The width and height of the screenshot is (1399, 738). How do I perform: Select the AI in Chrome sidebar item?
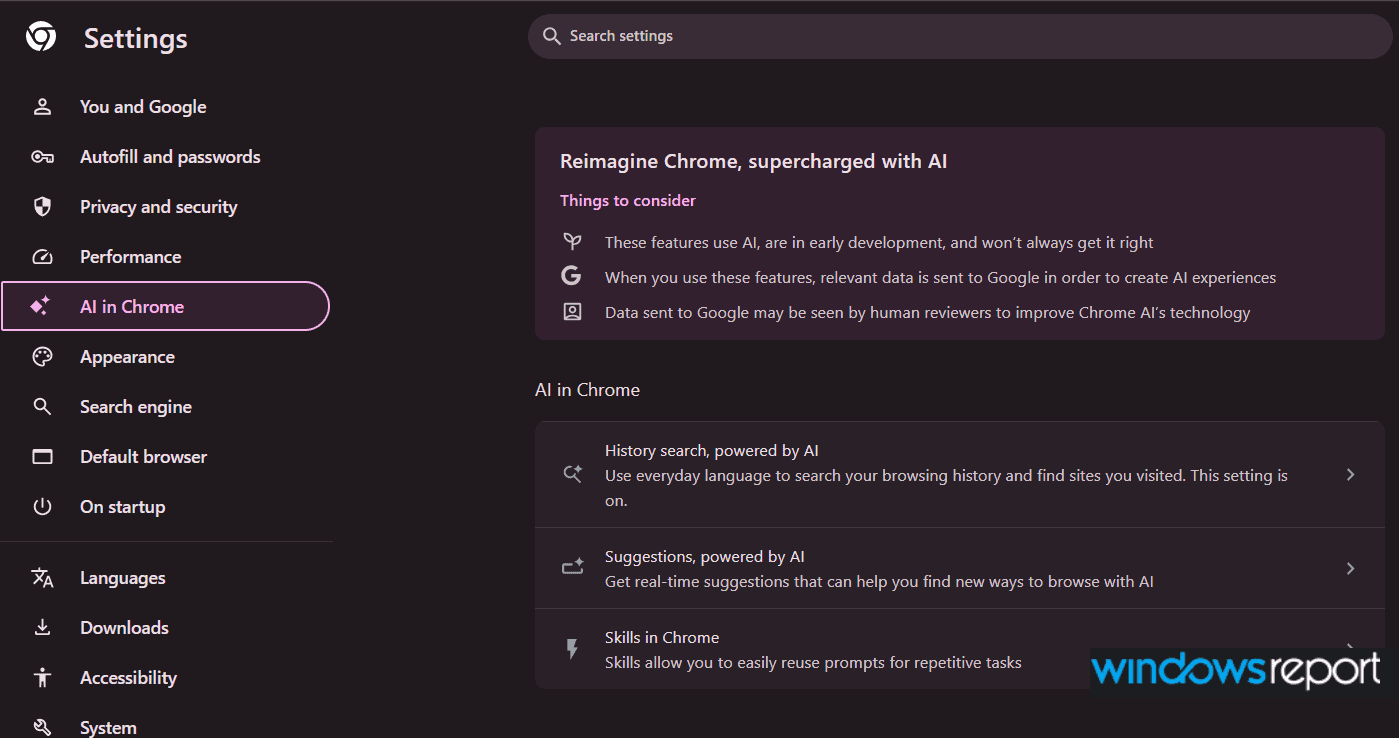pos(165,307)
